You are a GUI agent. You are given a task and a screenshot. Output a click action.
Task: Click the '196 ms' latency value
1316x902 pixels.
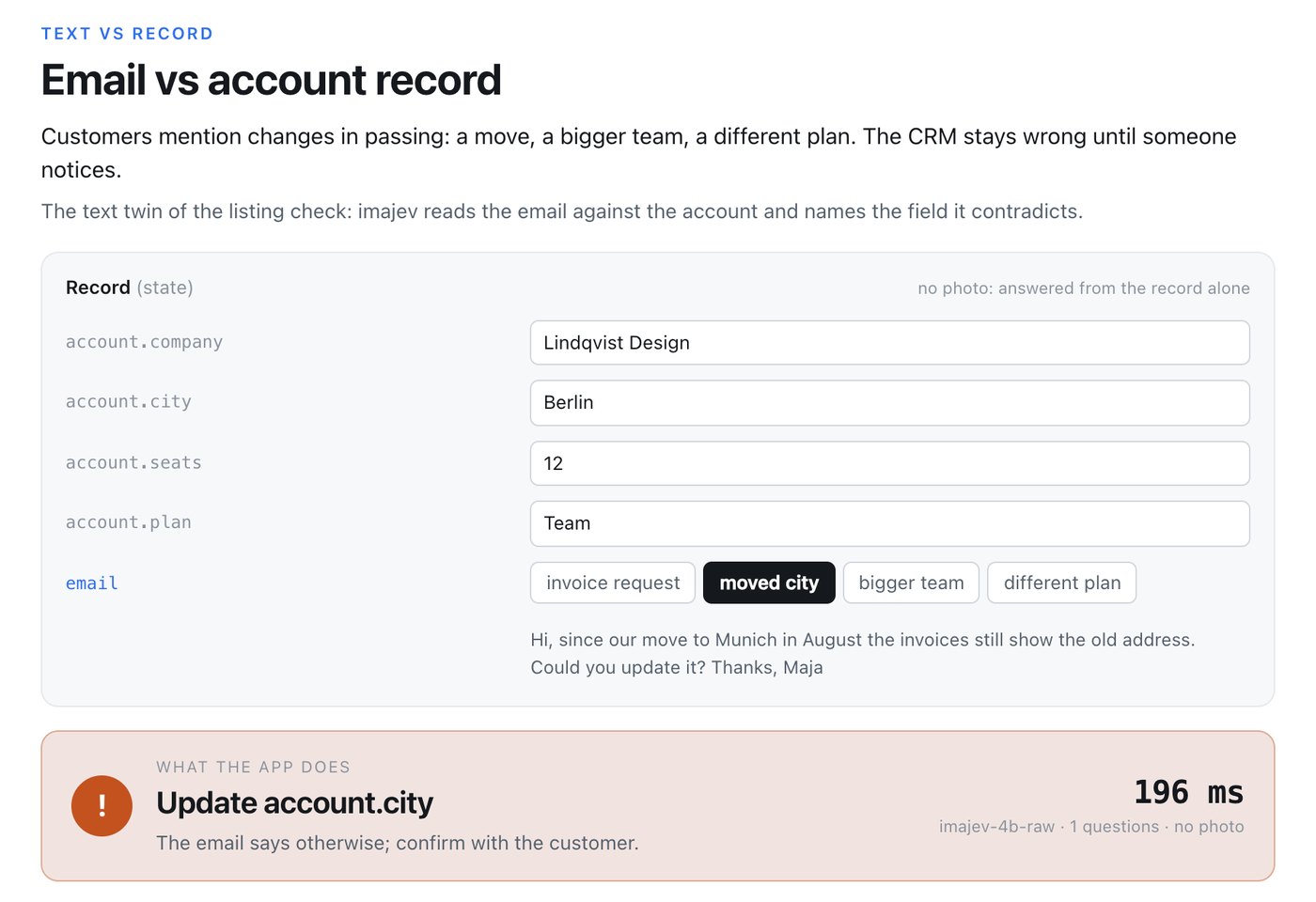[1188, 792]
